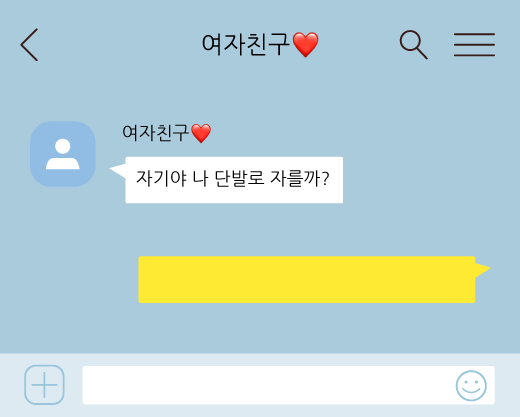The width and height of the screenshot is (520, 417).
Task: Click the heart emoji beside sender name
Action: pyautogui.click(x=201, y=133)
